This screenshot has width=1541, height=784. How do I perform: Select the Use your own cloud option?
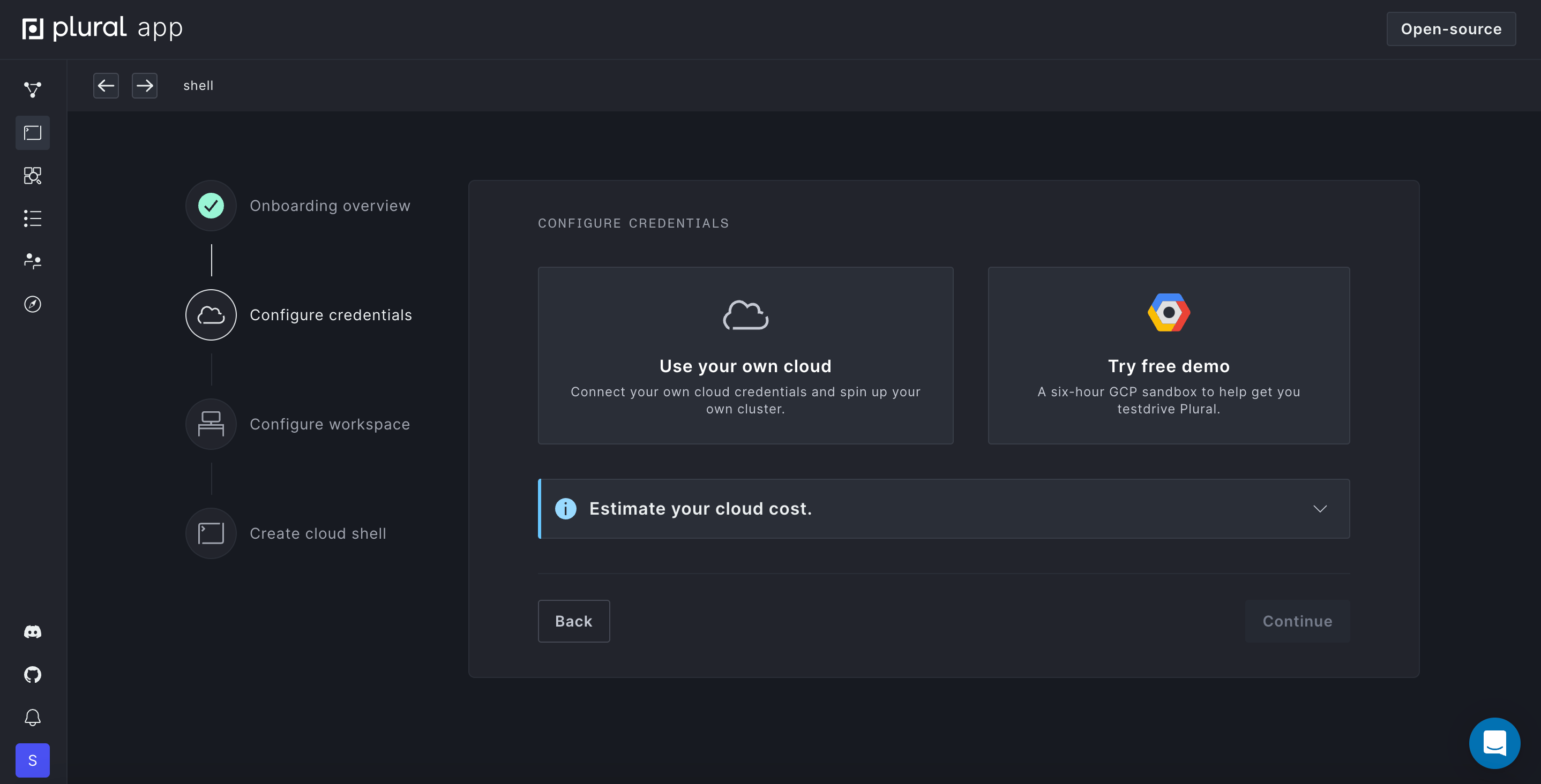[x=745, y=355]
